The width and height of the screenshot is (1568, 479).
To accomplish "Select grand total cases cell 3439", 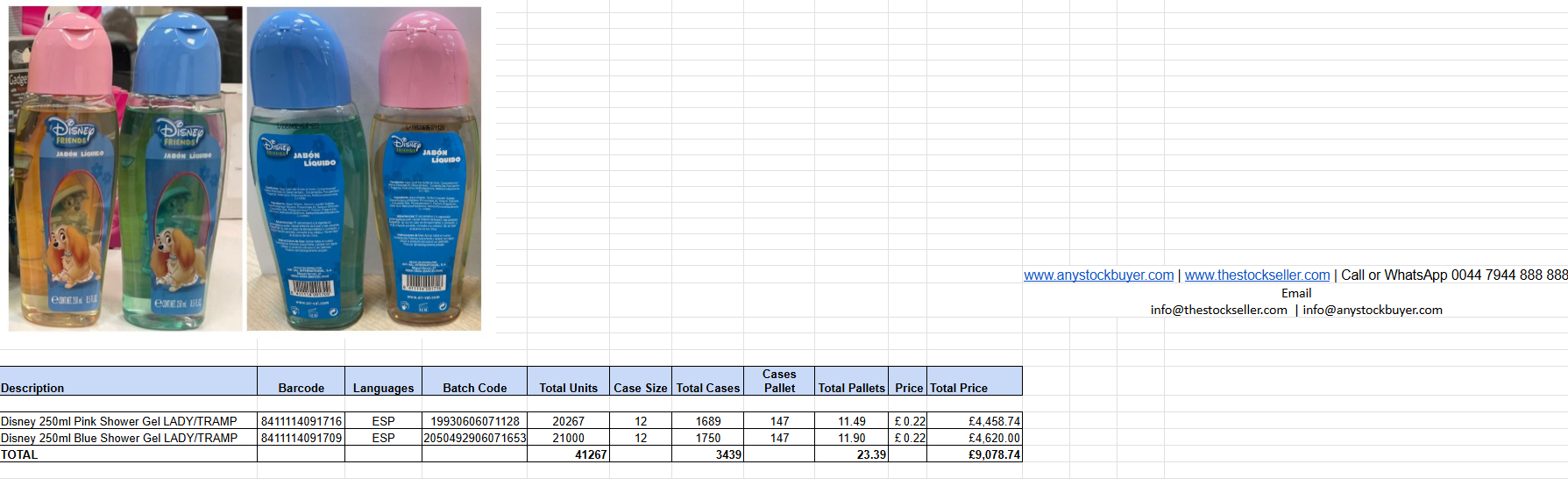I will click(x=708, y=454).
